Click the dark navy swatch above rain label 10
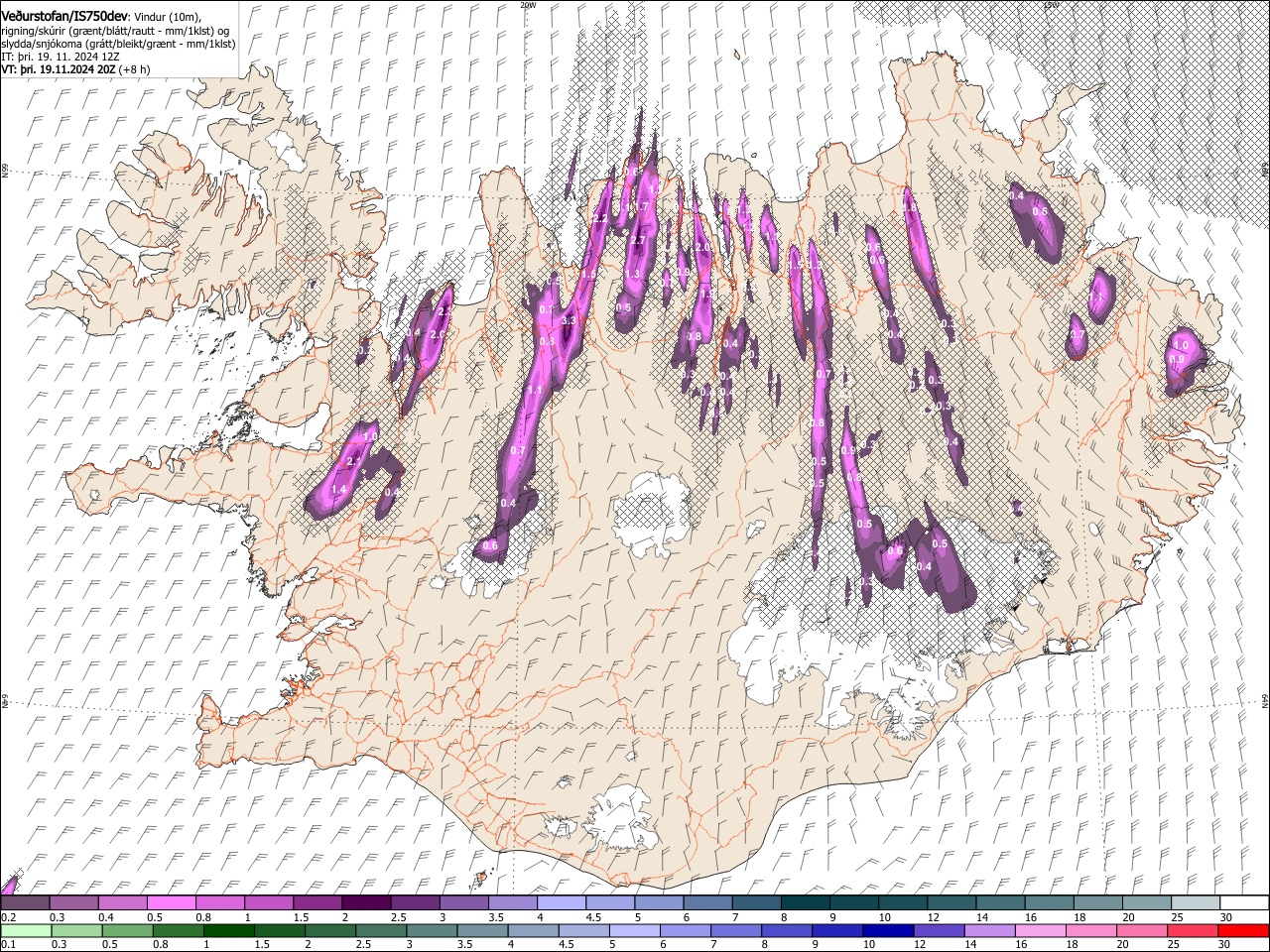This screenshot has height=952, width=1270. [886, 930]
